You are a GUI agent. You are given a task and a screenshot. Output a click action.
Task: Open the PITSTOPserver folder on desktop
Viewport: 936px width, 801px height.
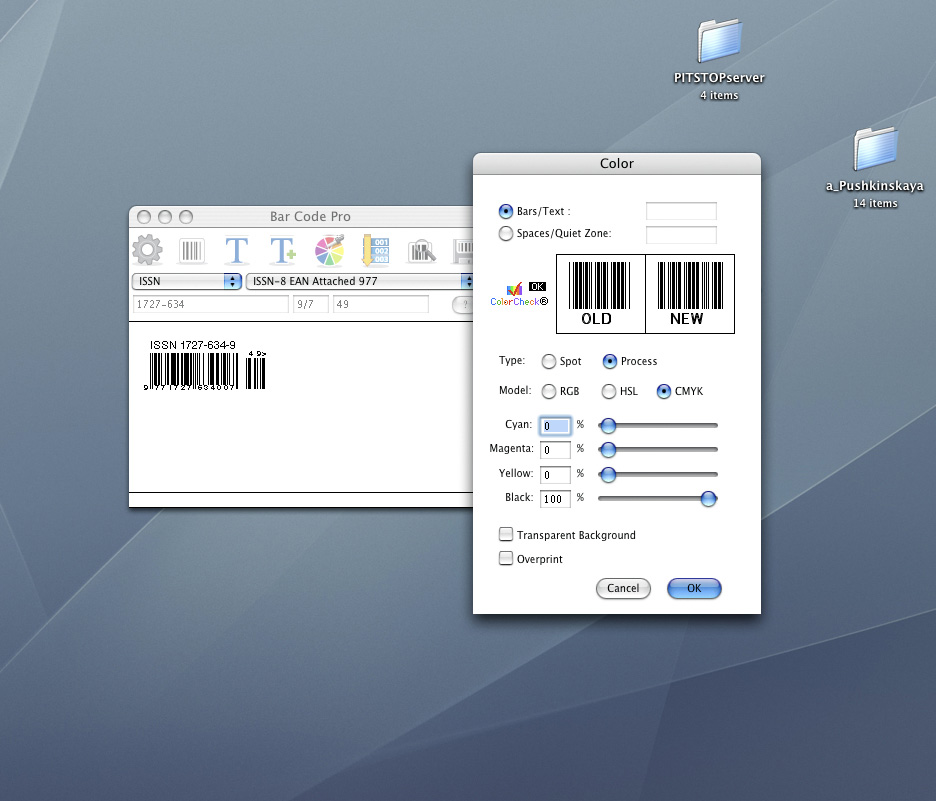coord(719,41)
